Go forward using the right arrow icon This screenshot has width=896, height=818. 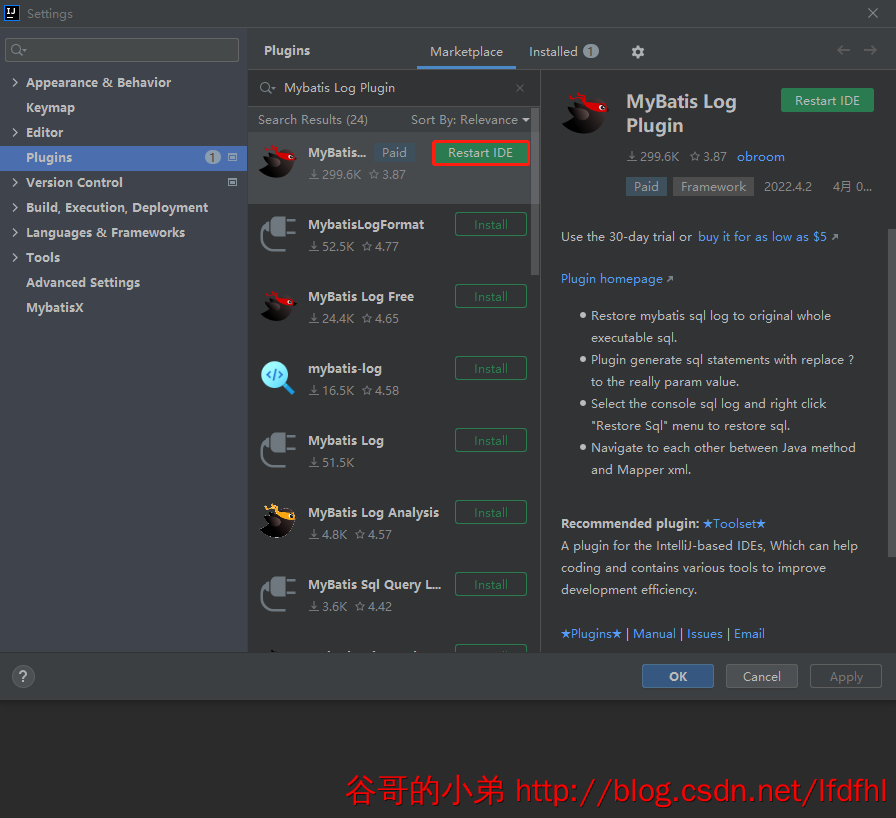click(870, 50)
